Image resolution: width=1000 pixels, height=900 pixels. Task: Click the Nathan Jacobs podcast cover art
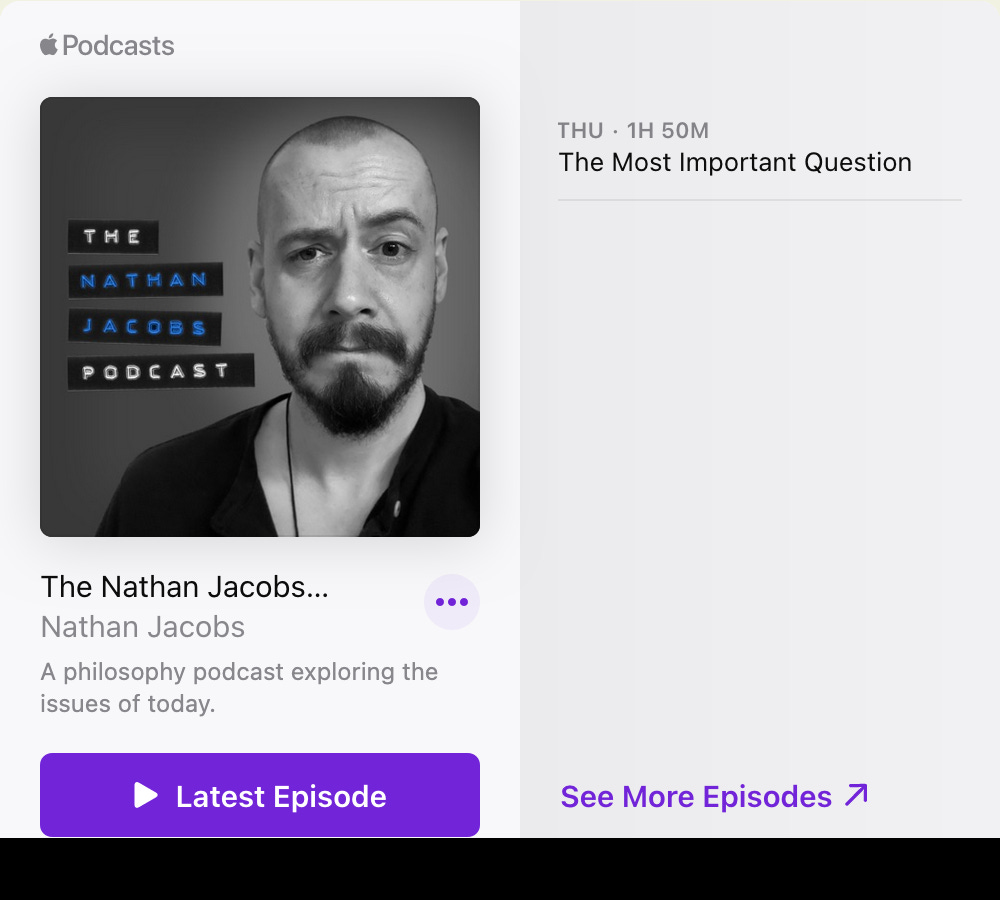pyautogui.click(x=260, y=317)
